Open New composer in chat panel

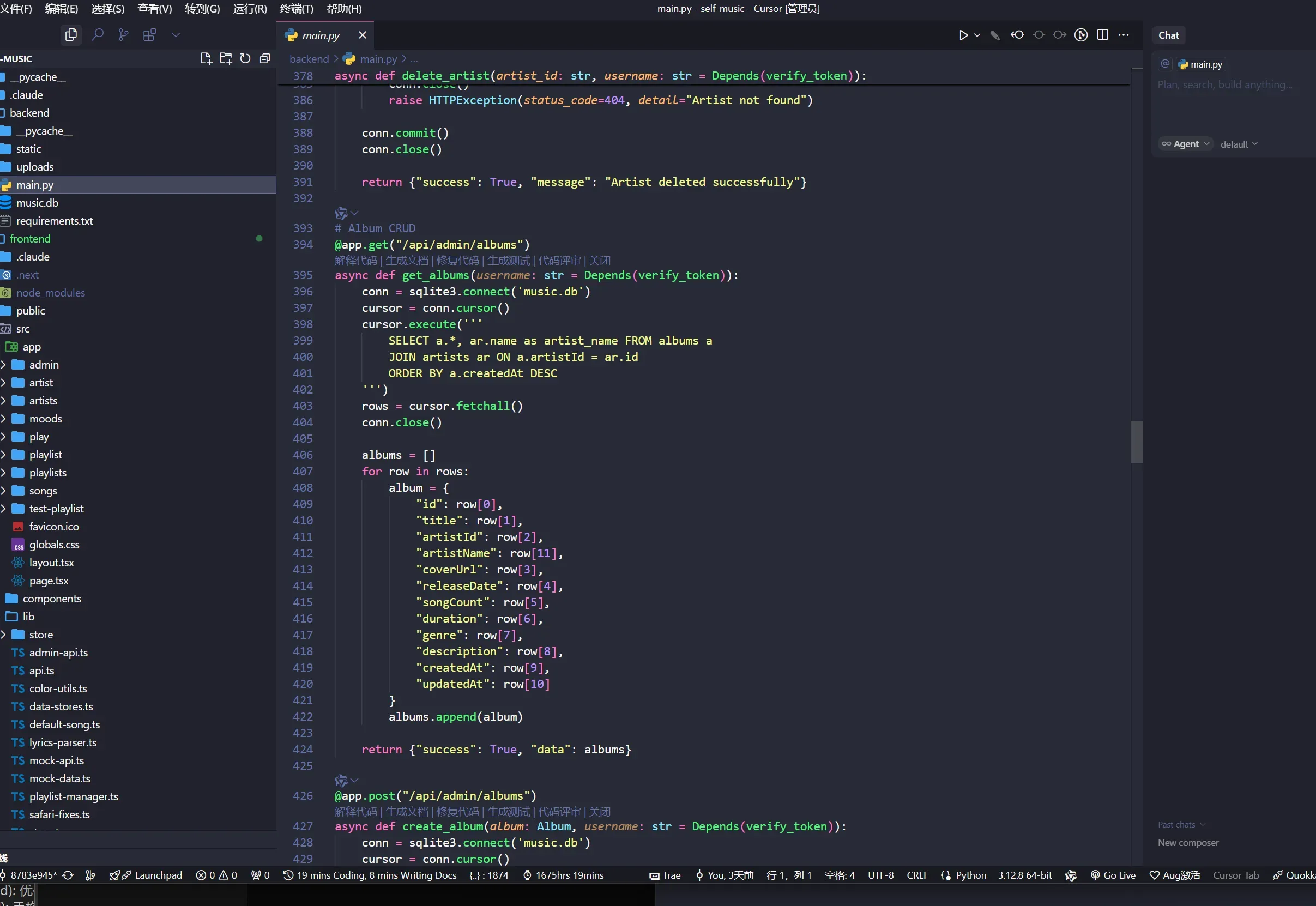(x=1188, y=843)
